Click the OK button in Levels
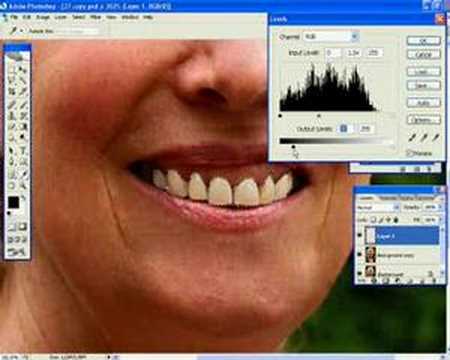 [423, 41]
